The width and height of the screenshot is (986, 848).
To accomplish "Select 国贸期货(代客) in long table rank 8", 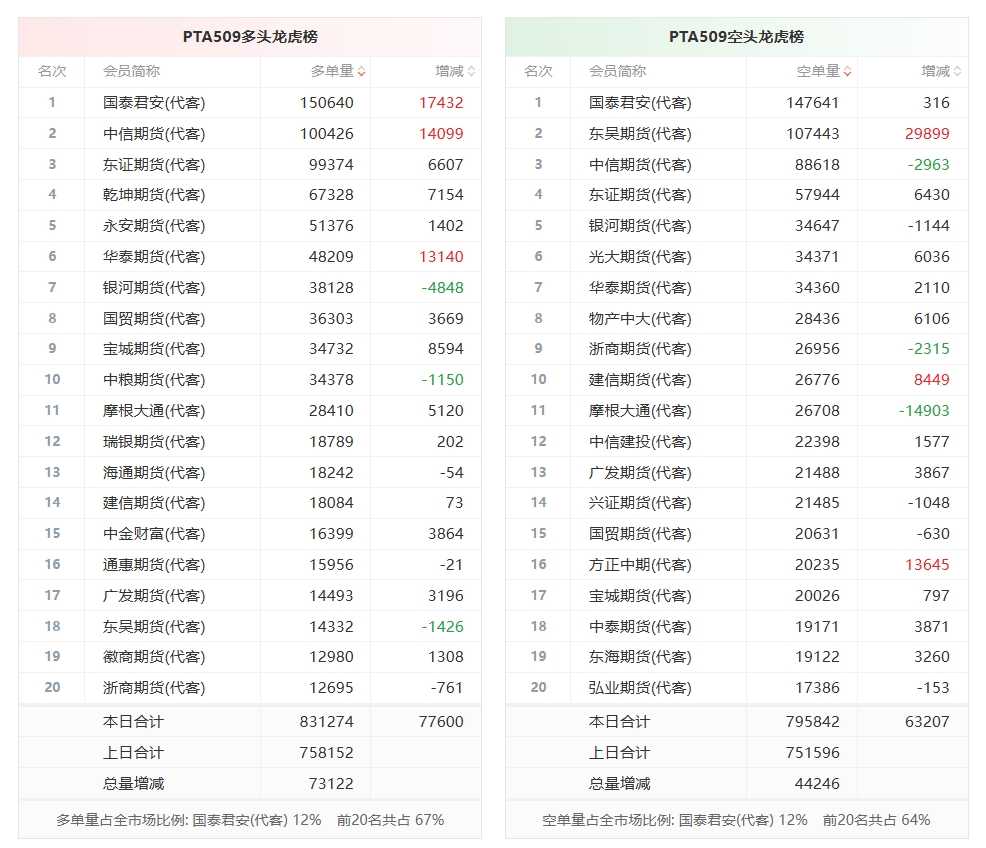I will pyautogui.click(x=154, y=318).
